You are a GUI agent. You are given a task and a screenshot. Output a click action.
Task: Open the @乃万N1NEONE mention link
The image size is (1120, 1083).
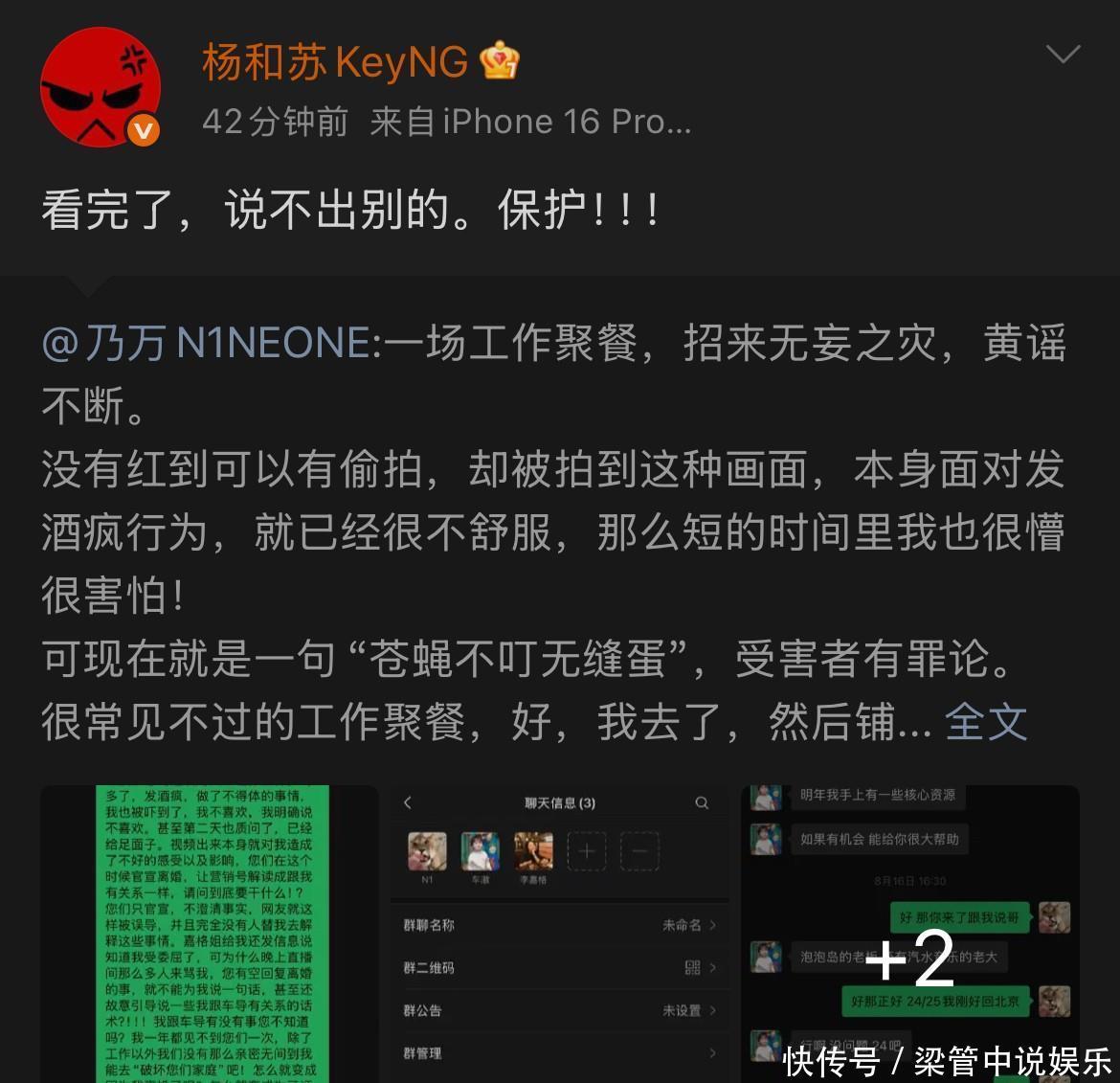tap(207, 343)
